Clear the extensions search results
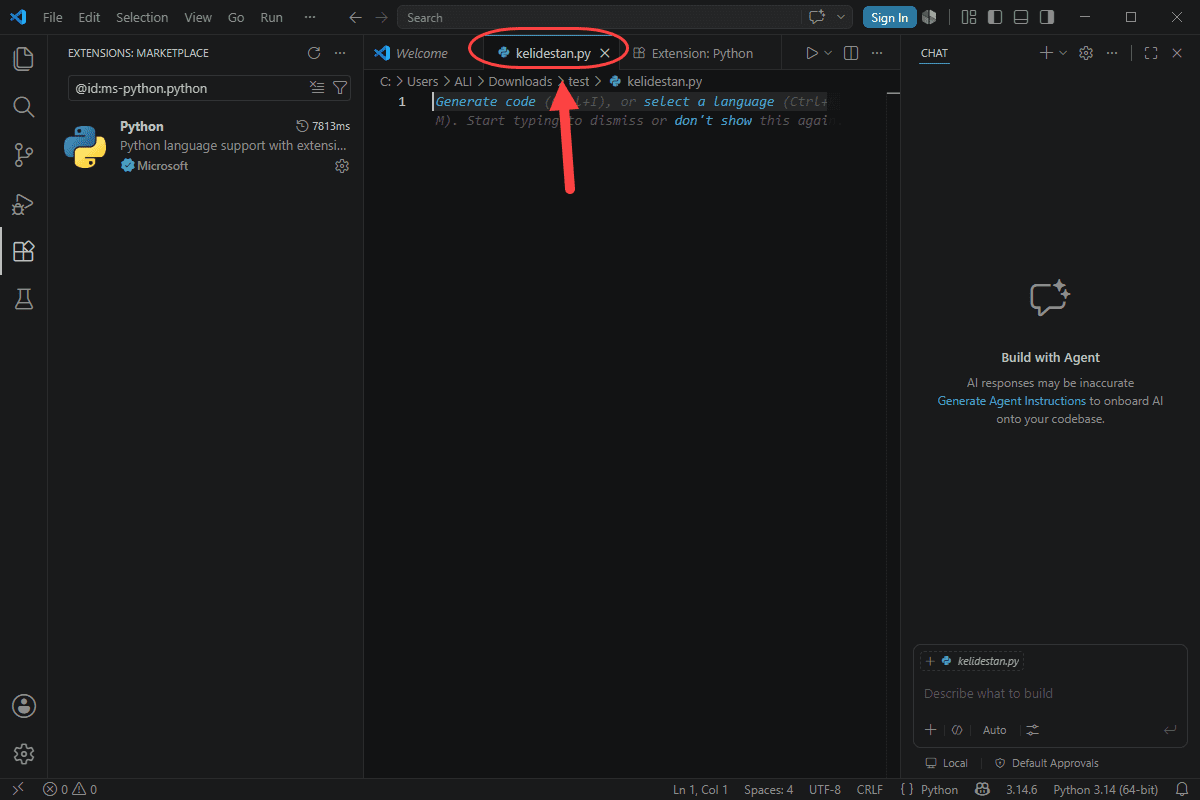 (317, 88)
